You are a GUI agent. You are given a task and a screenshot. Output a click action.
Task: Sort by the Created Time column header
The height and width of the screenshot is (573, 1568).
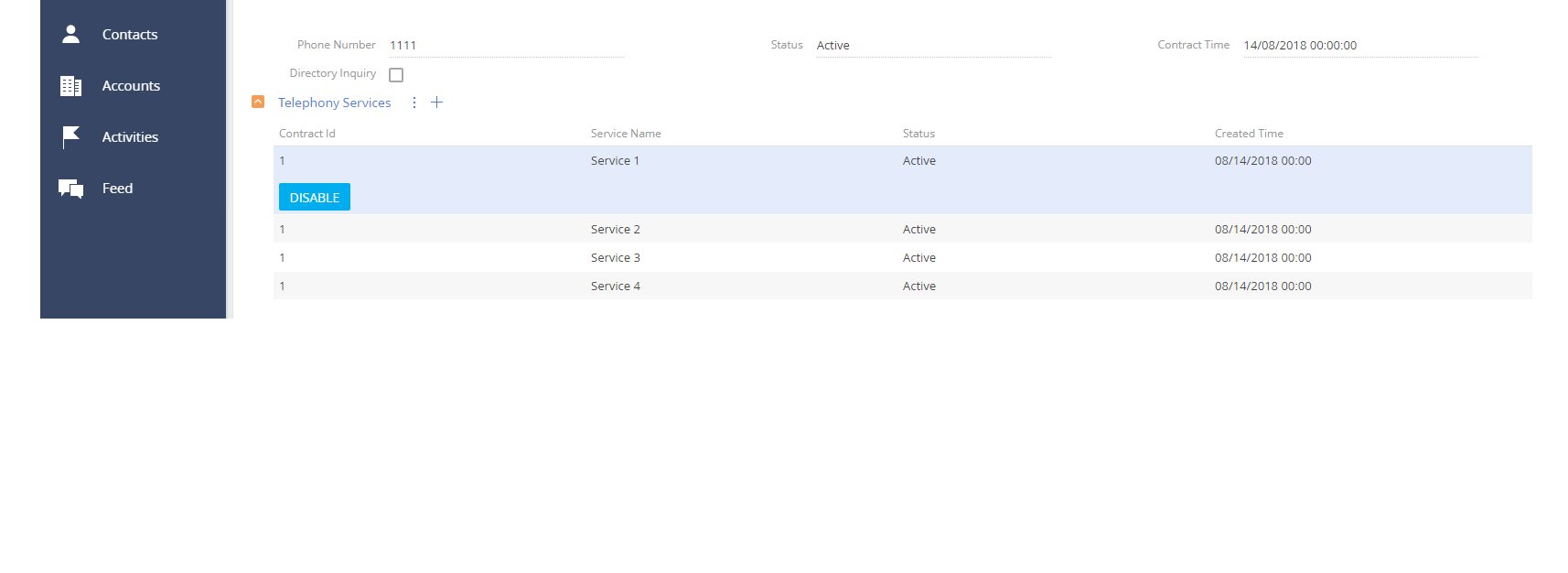point(1249,134)
